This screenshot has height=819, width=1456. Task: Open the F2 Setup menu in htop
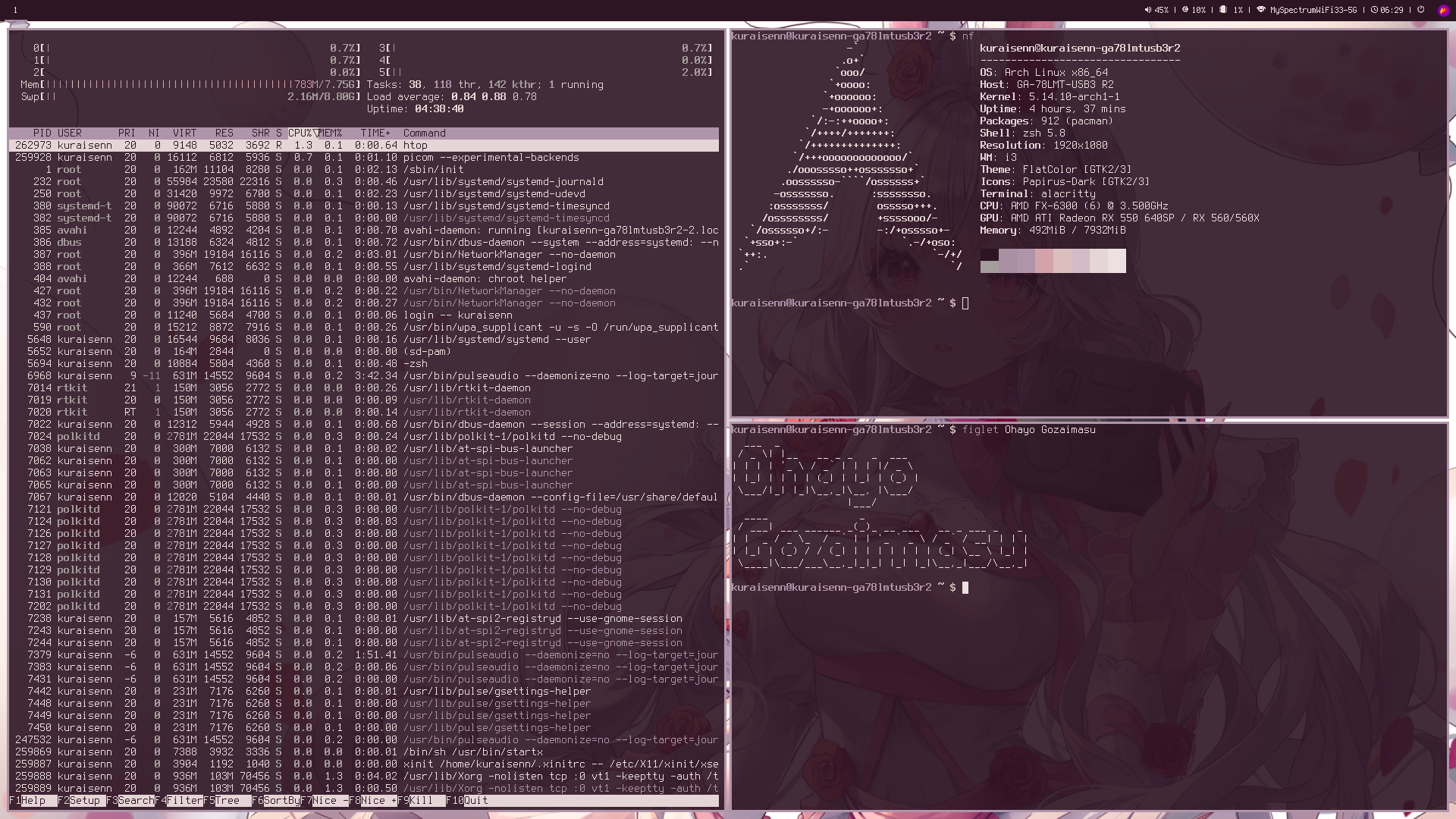pos(83,801)
